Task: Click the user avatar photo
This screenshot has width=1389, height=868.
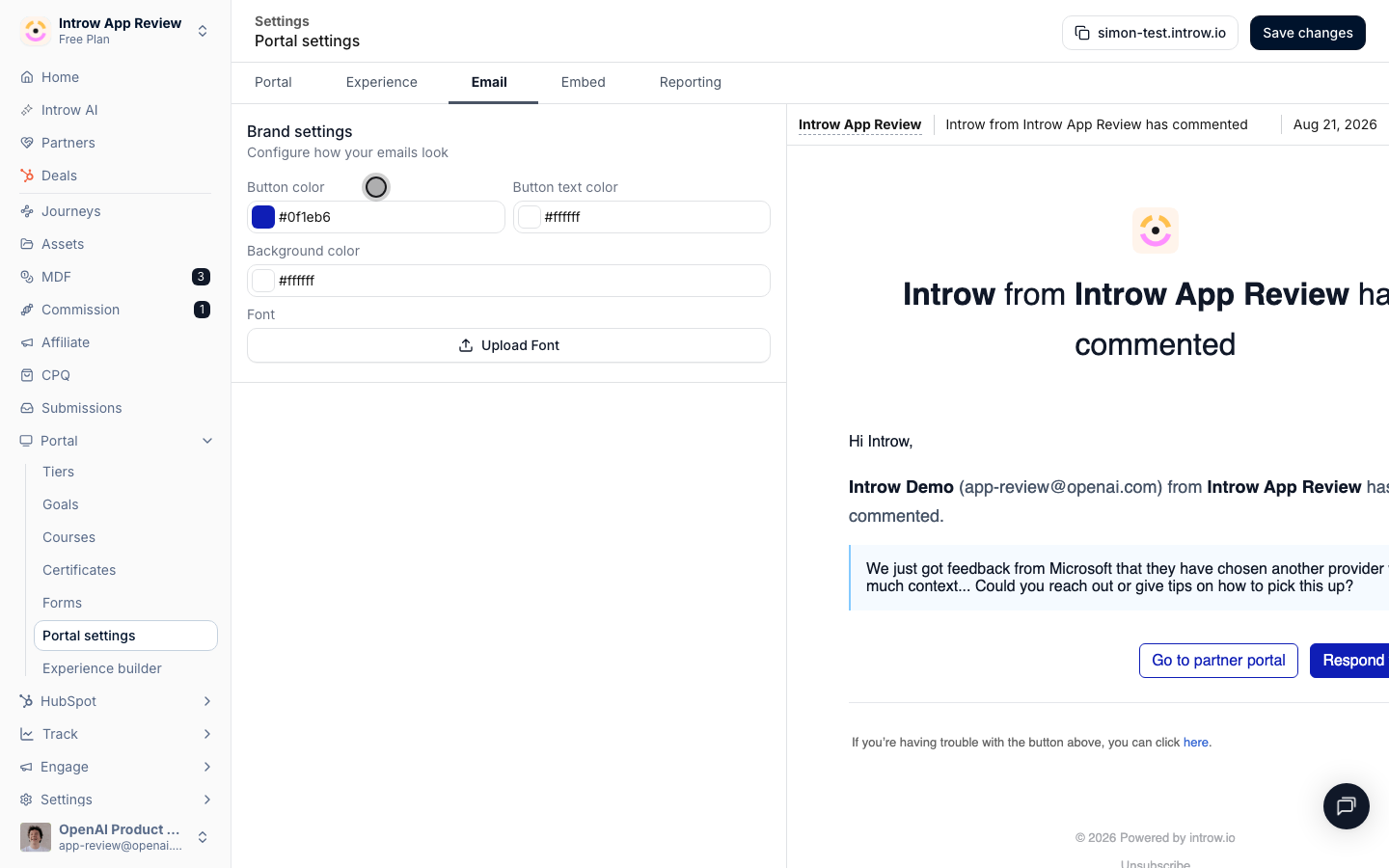Action: [x=36, y=837]
